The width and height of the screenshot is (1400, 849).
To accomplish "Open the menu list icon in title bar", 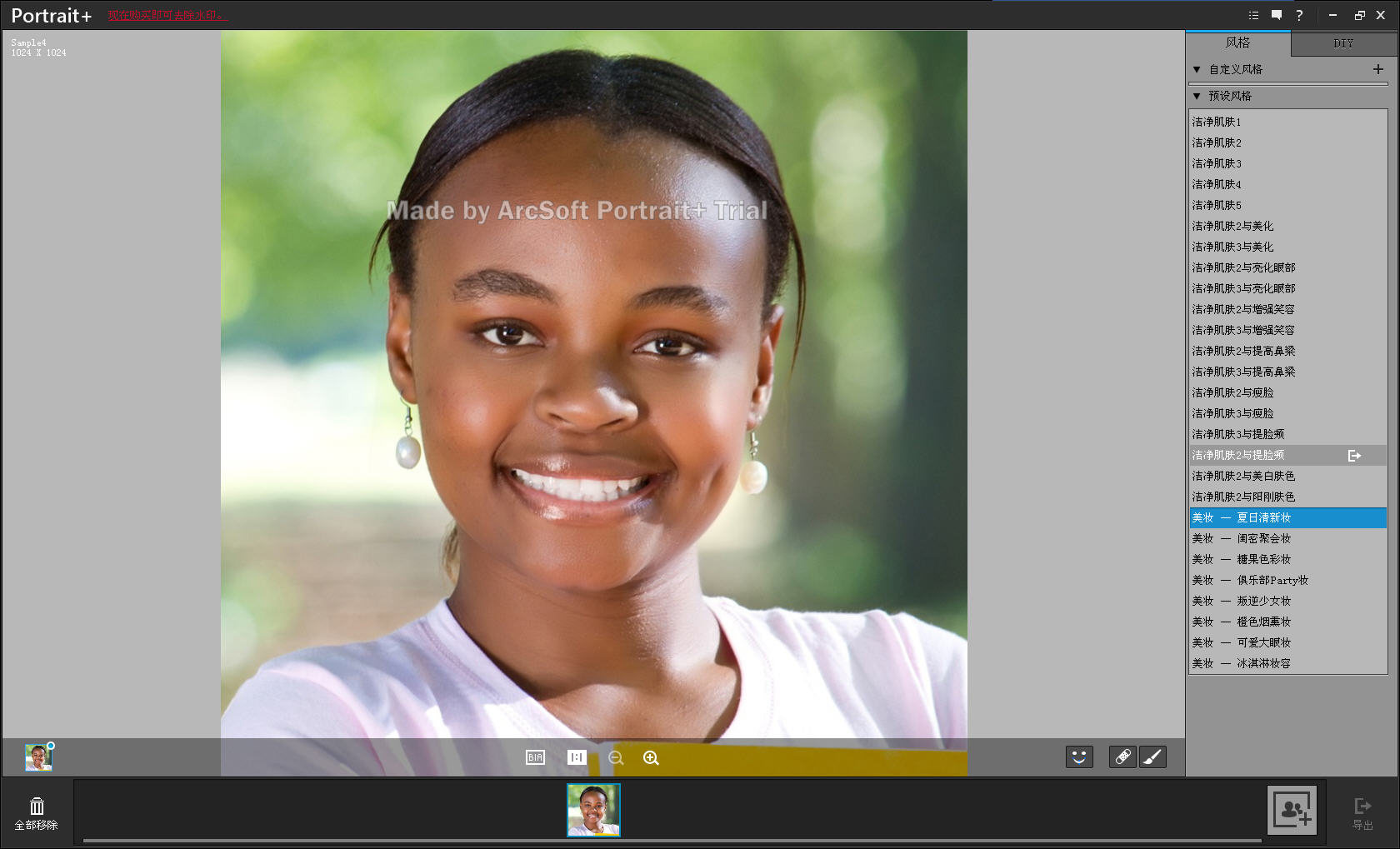I will 1253,15.
